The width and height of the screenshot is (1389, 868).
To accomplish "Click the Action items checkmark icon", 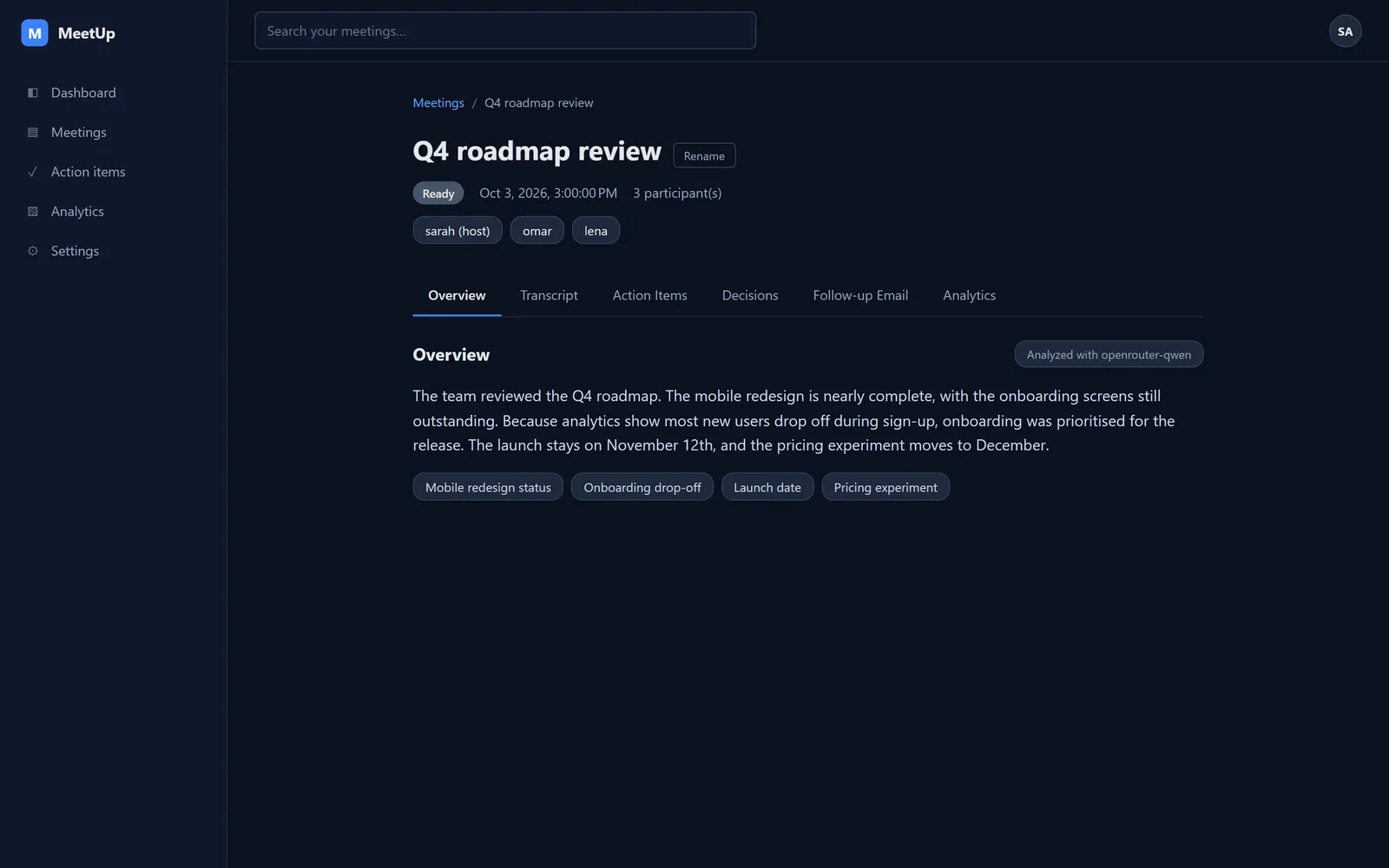I will point(33,172).
